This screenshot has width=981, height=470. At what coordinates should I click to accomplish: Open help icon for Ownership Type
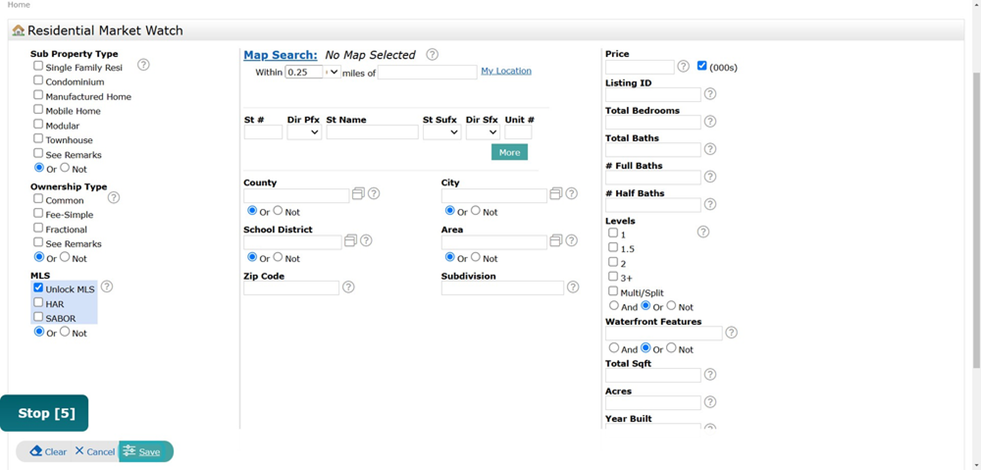point(113,198)
